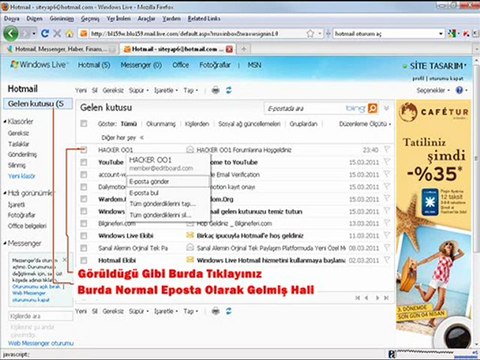480x360 pixels.
Task: Check the YouTube message checkbox
Action: [x=84, y=162]
